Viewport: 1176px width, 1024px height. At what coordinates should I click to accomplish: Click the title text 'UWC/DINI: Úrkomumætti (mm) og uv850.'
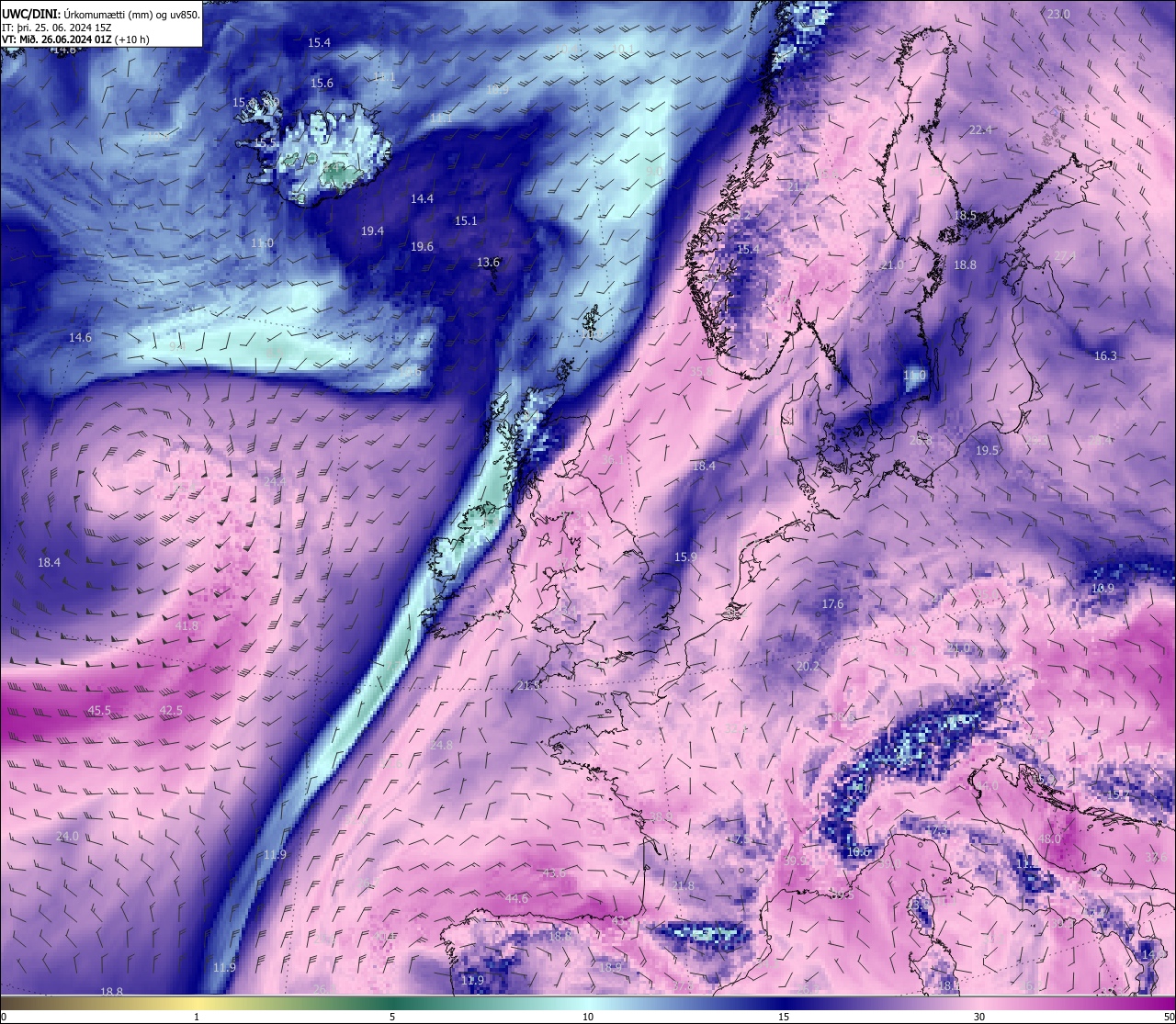[x=101, y=14]
